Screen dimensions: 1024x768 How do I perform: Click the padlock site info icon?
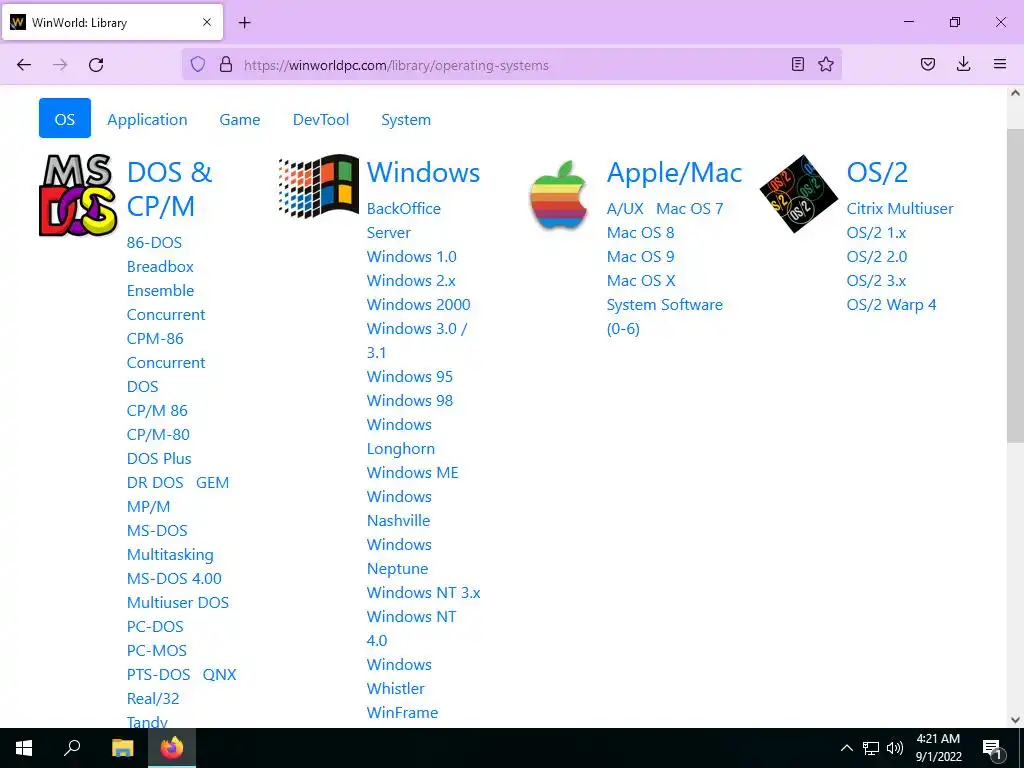[226, 64]
